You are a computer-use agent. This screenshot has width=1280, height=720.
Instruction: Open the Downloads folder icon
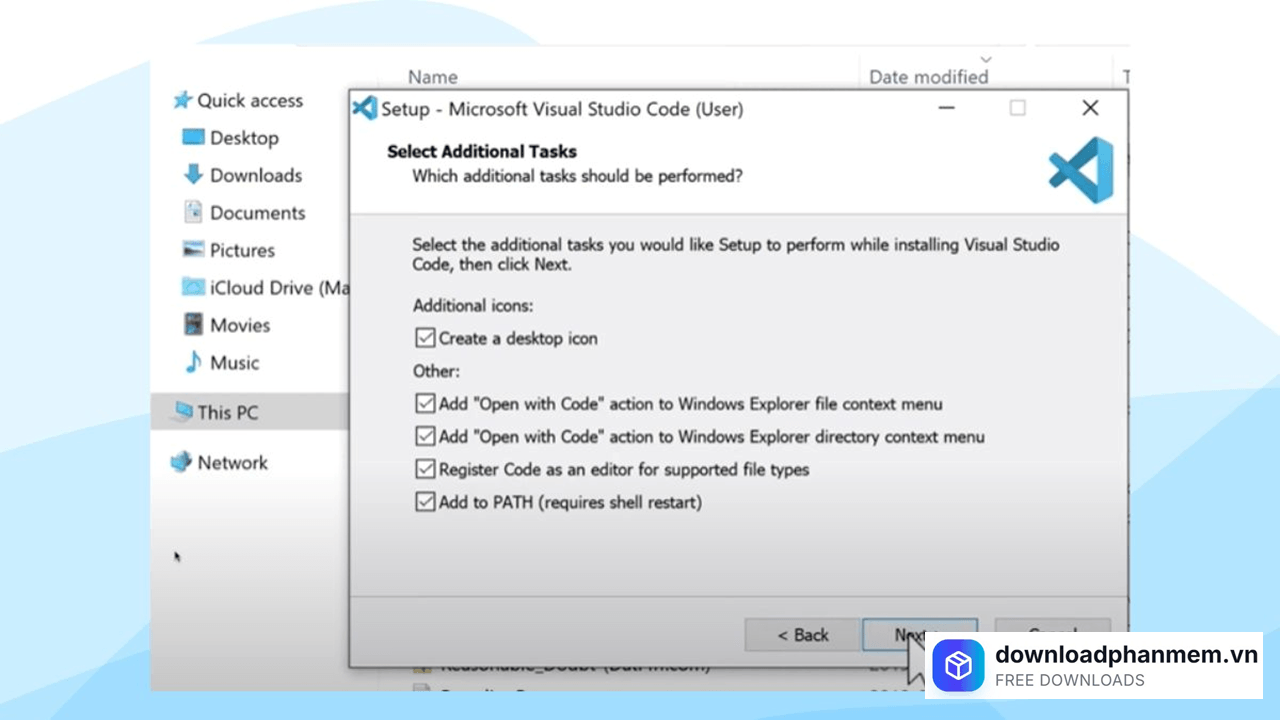193,175
